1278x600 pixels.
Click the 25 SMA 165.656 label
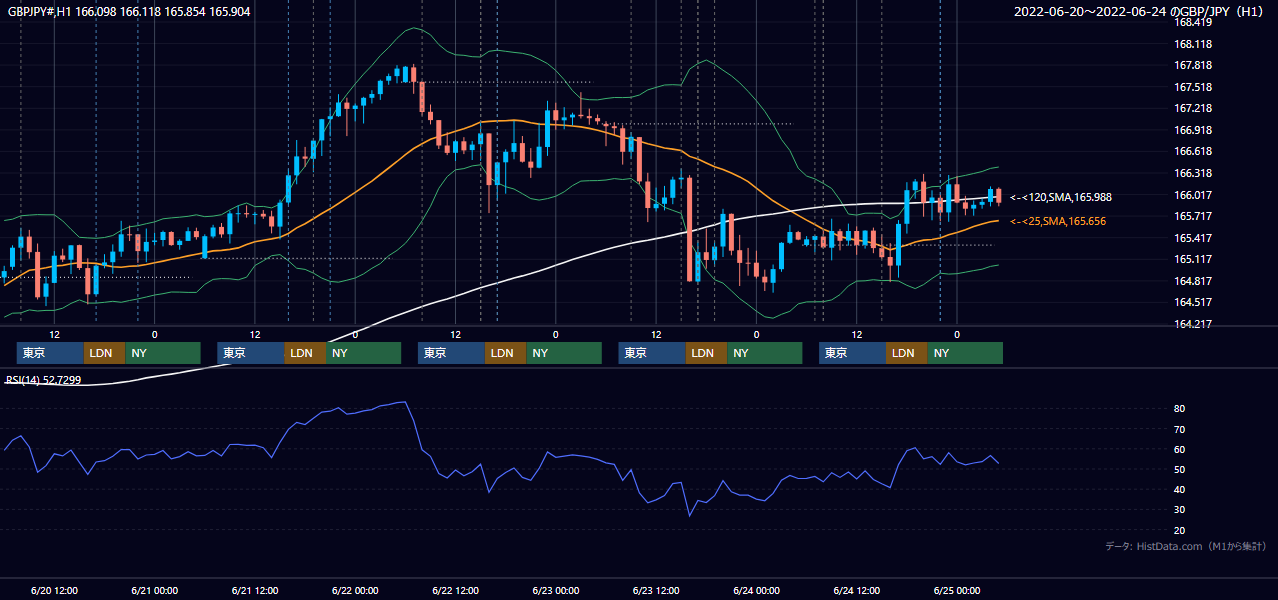[x=1058, y=221]
